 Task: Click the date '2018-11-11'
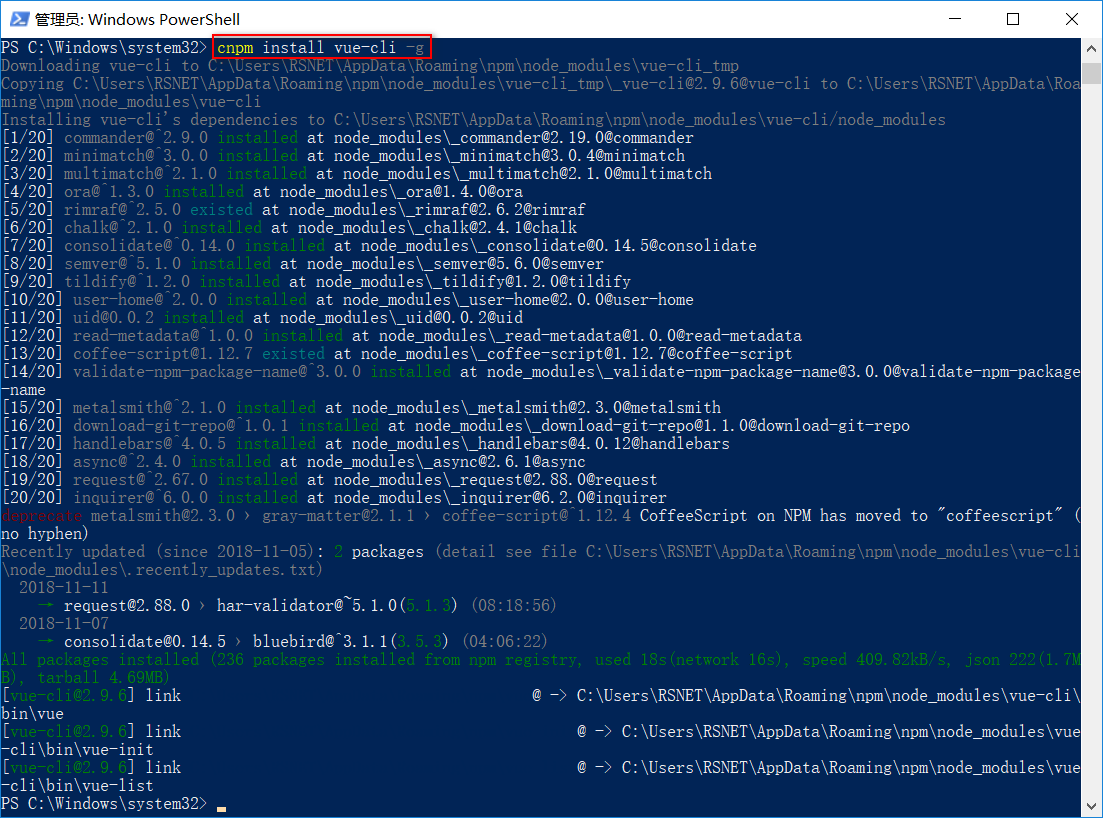64,587
